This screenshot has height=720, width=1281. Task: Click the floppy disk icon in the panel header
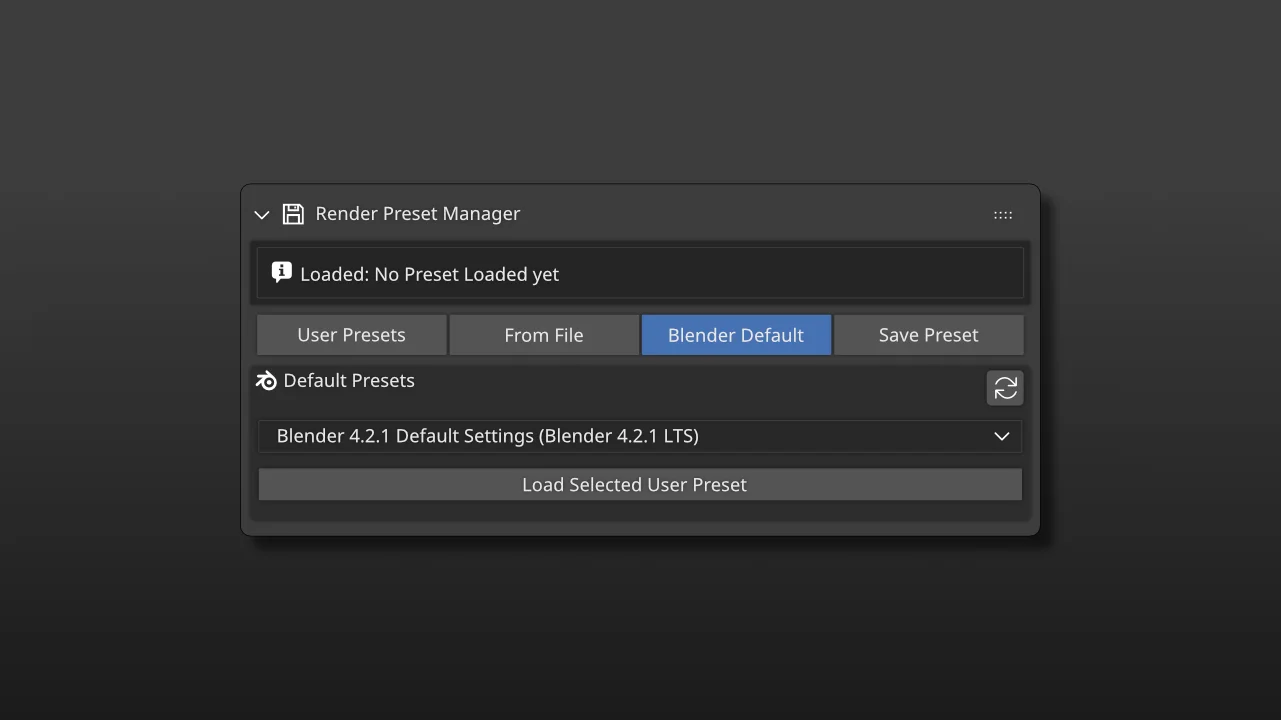293,213
